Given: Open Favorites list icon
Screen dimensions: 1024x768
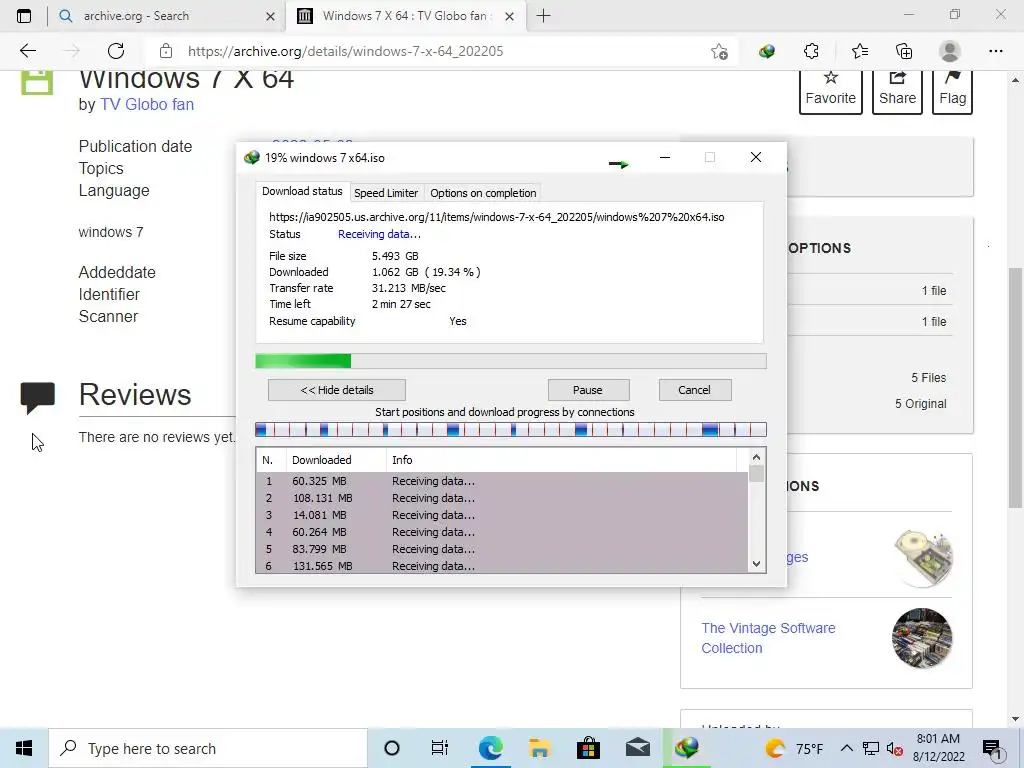Looking at the screenshot, I should 859,51.
